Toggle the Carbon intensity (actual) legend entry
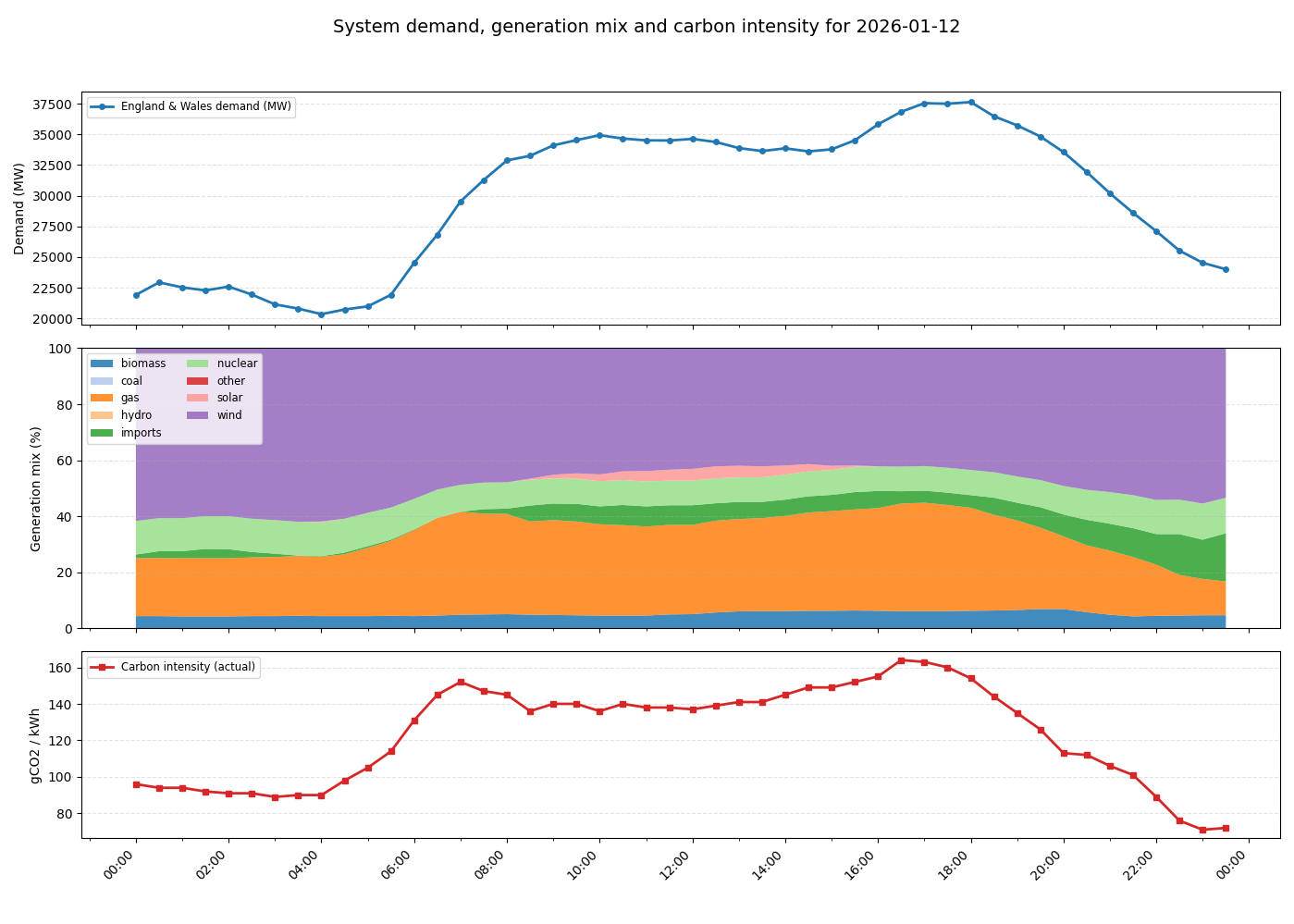The width and height of the screenshot is (1294, 924). tap(176, 666)
